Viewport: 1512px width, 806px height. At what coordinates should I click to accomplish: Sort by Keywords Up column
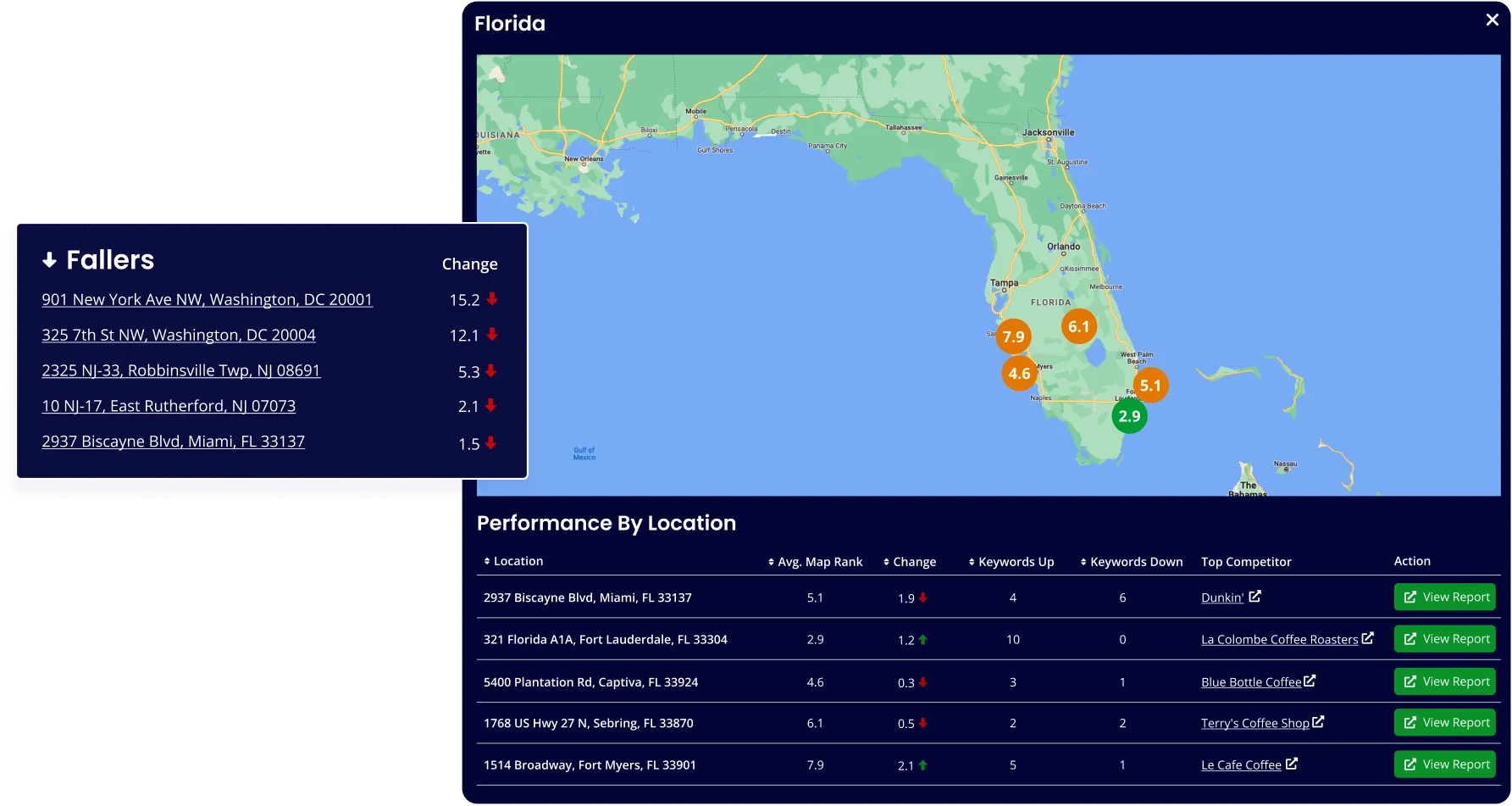1011,562
